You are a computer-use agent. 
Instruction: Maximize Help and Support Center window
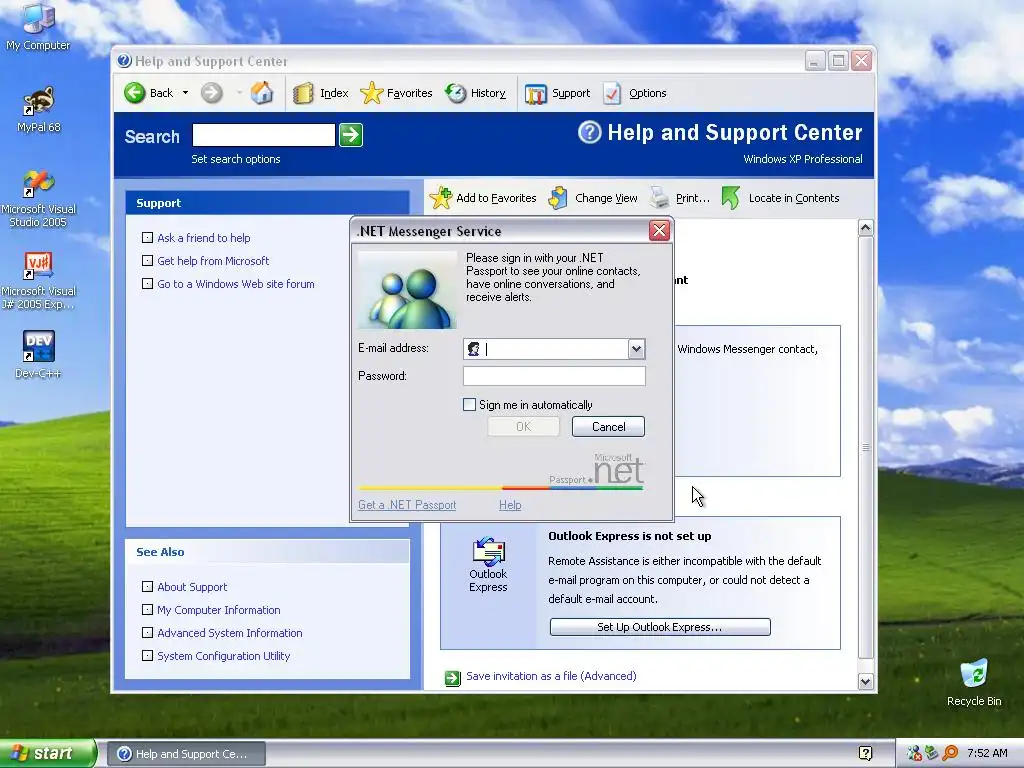tap(838, 61)
